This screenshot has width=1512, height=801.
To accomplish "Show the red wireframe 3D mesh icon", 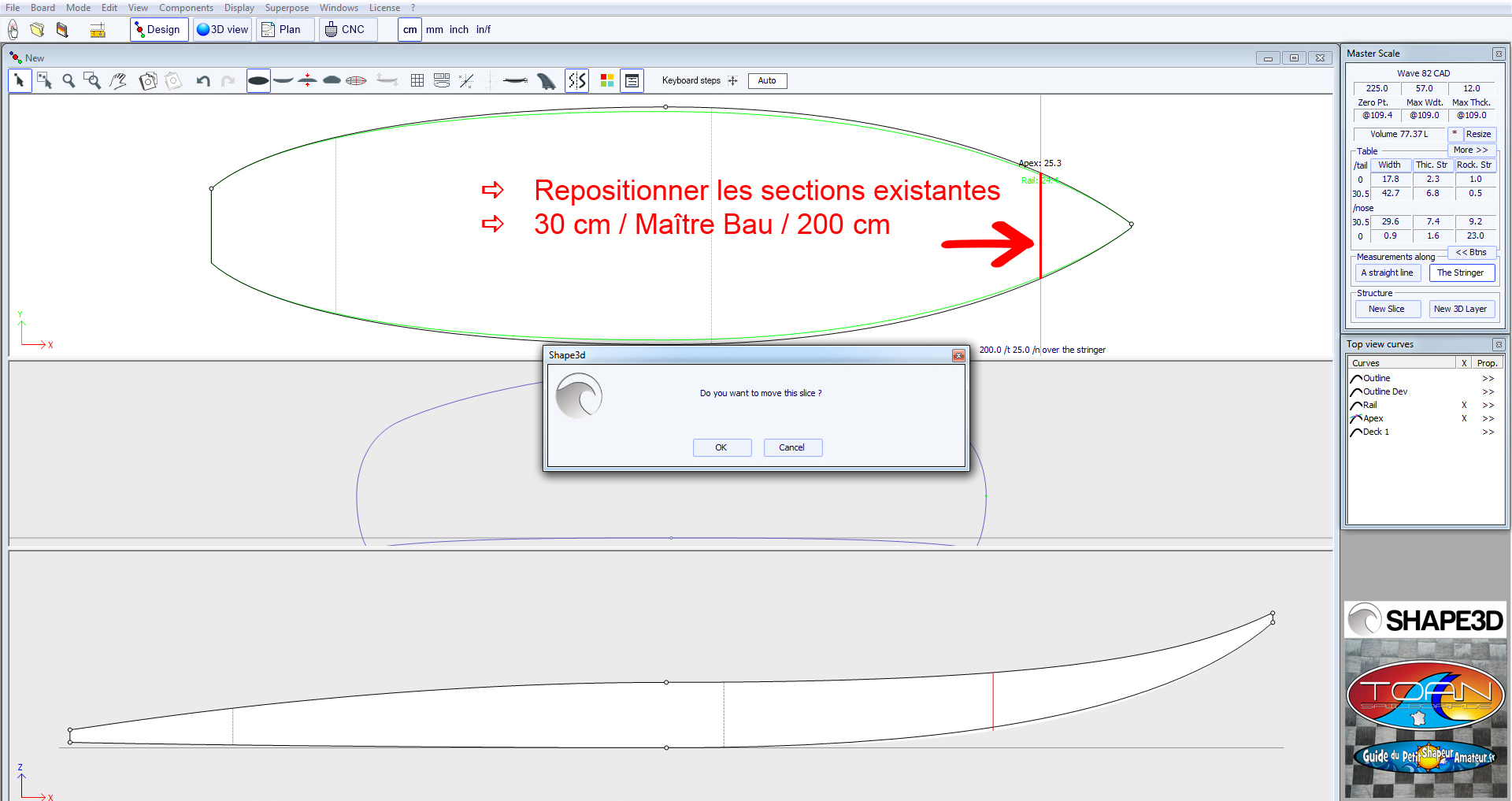I will [356, 80].
